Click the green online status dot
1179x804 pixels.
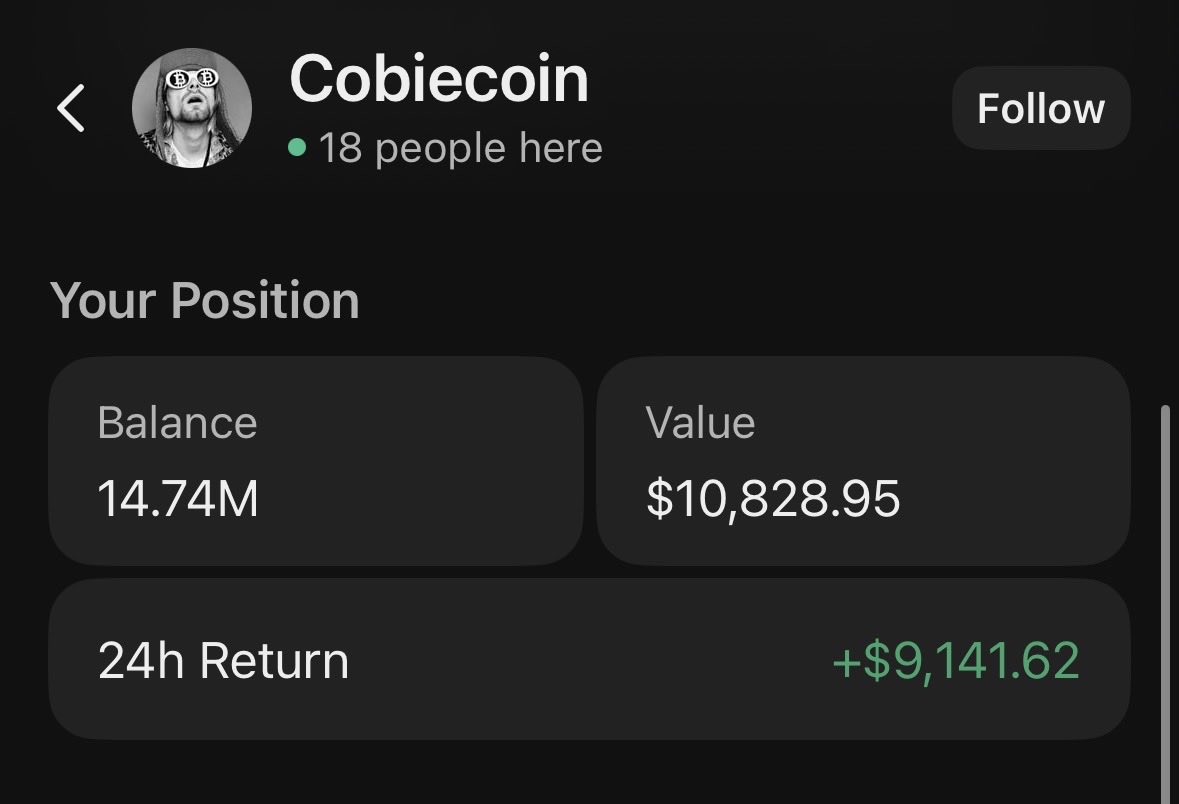pyautogui.click(x=296, y=148)
